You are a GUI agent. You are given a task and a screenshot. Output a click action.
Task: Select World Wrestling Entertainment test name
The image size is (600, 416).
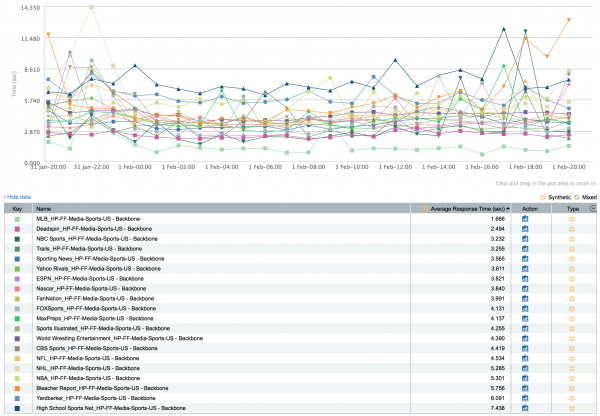(119, 338)
